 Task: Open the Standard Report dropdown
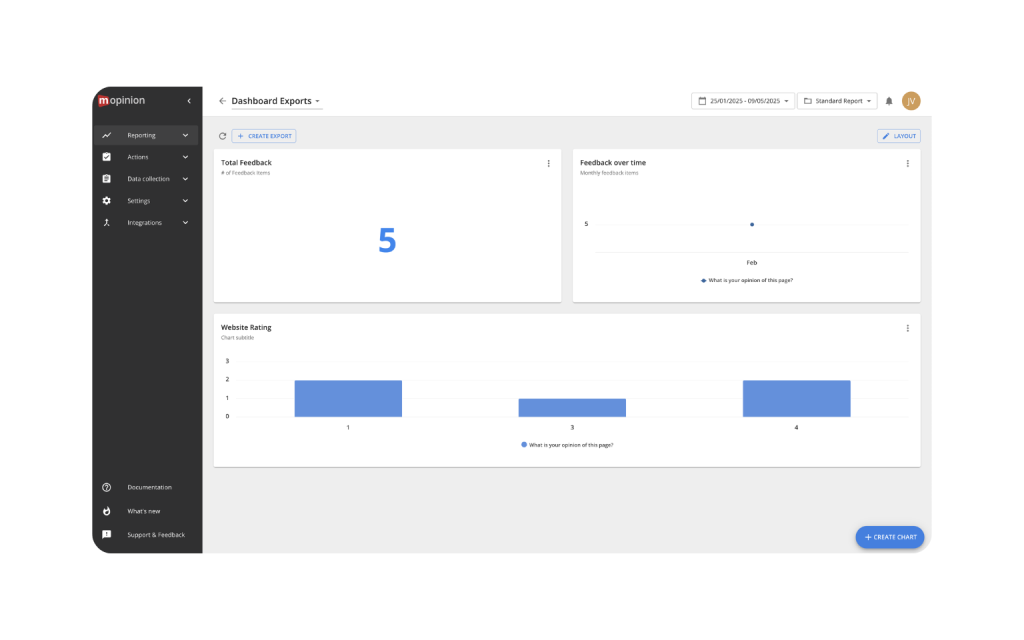(x=837, y=101)
